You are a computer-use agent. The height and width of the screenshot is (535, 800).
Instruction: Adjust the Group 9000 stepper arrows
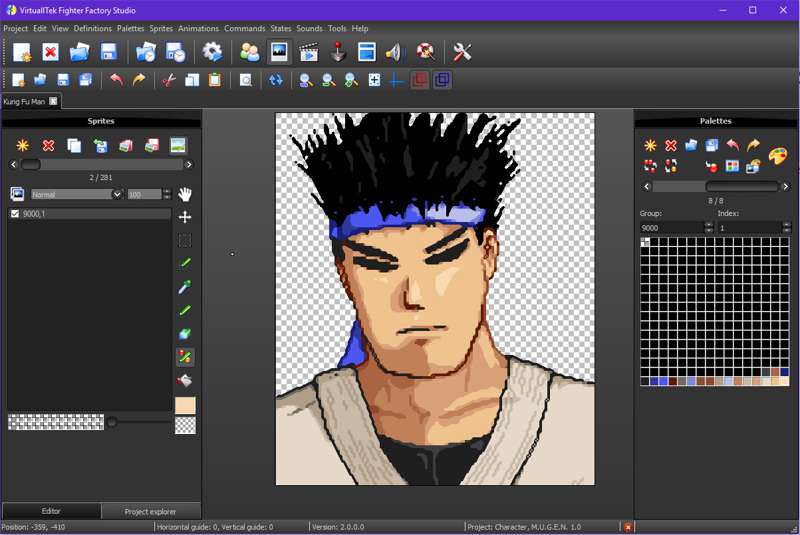[709, 227]
